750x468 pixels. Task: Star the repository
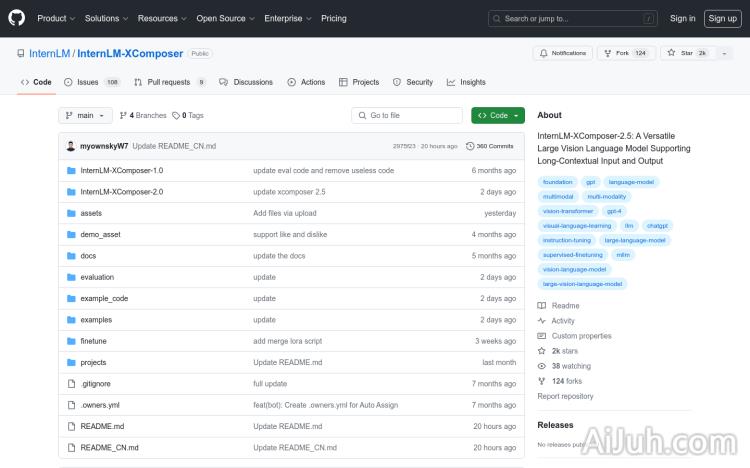click(687, 53)
